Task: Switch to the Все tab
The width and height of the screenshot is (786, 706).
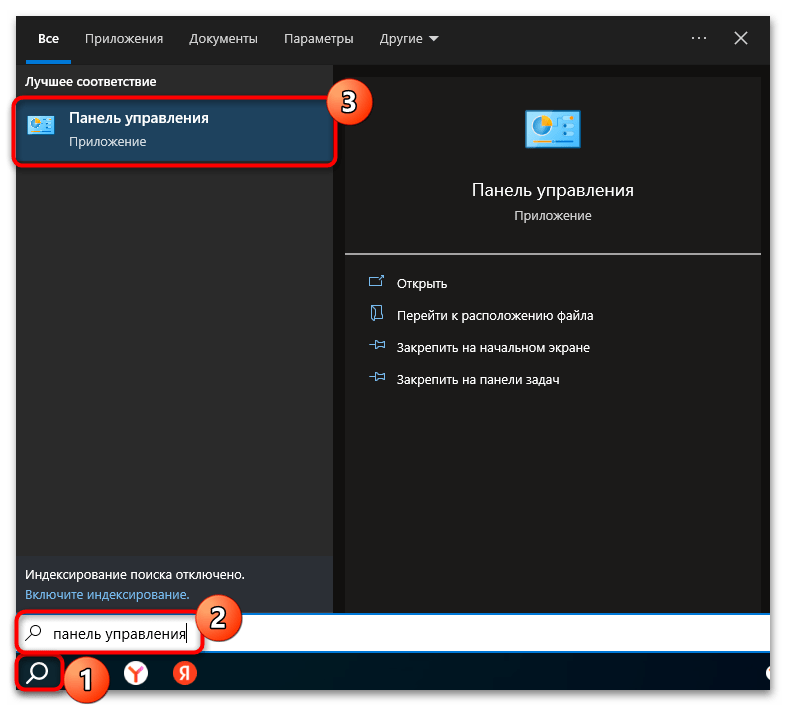Action: pos(48,39)
